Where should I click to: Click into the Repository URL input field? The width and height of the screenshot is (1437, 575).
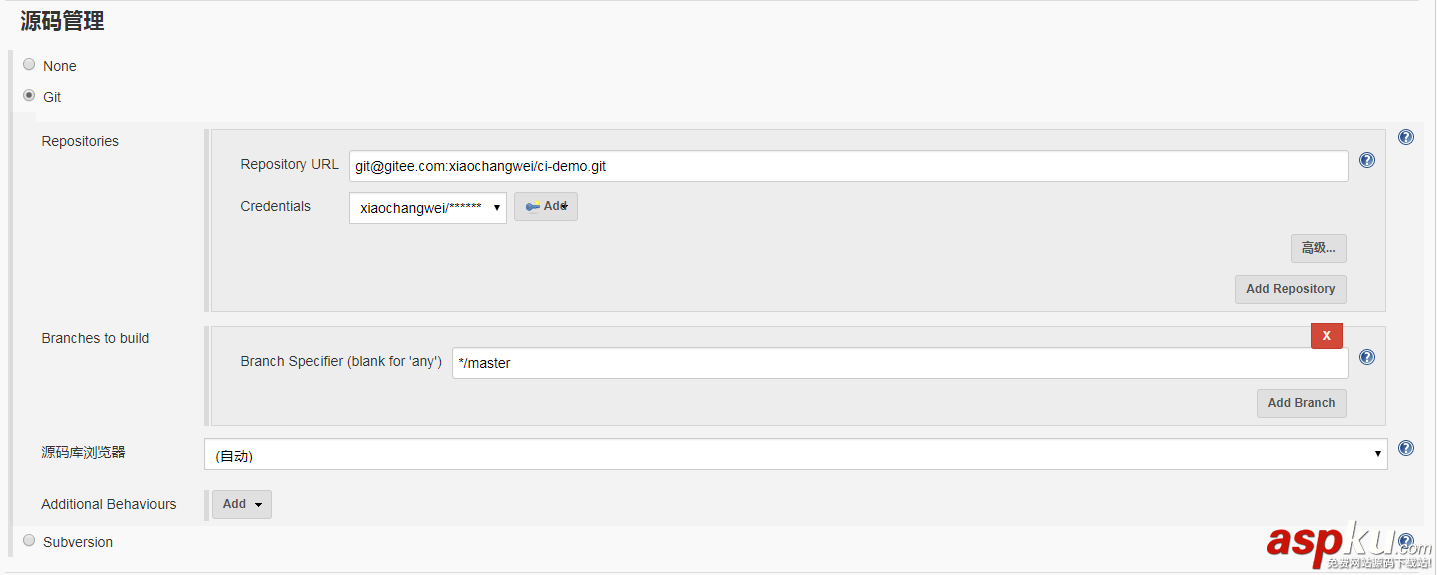click(x=848, y=166)
